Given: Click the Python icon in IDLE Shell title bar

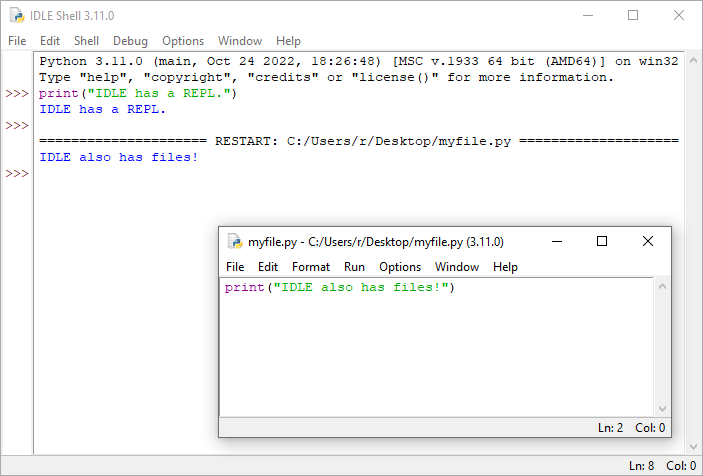Looking at the screenshot, I should [x=17, y=16].
